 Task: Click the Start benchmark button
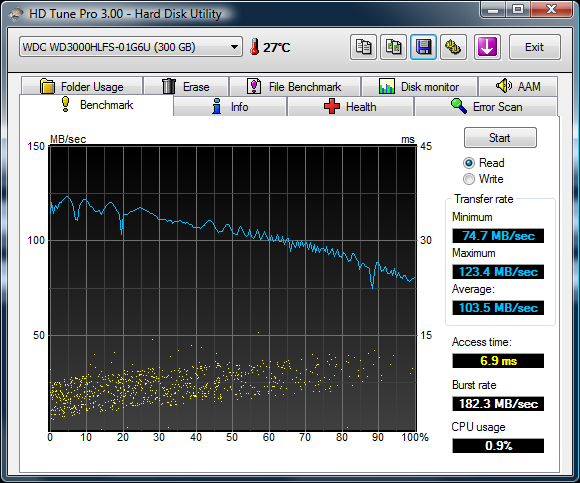click(x=500, y=138)
